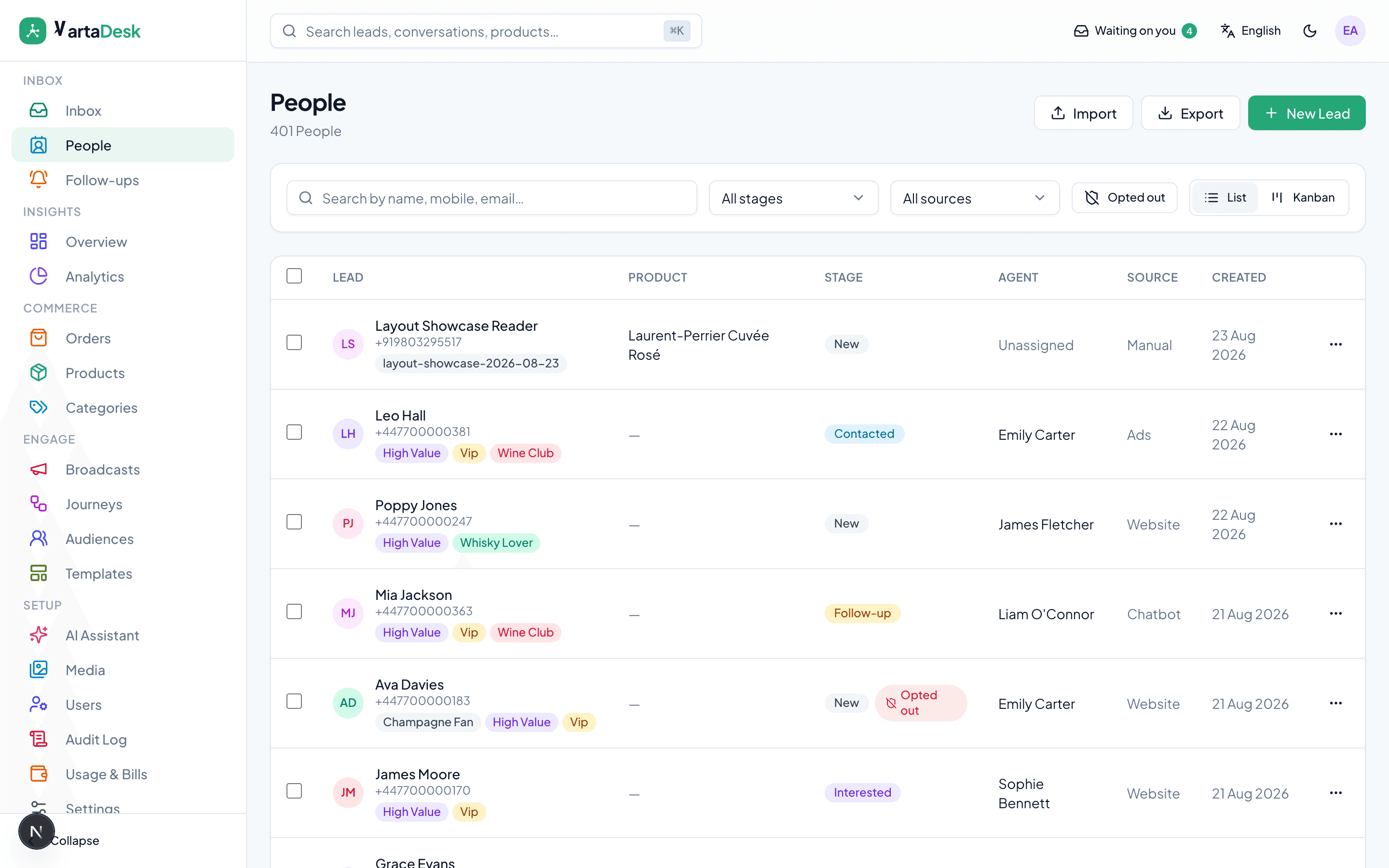Open row actions menu for Leo Hall
Viewport: 1389px width, 868px height.
point(1335,434)
